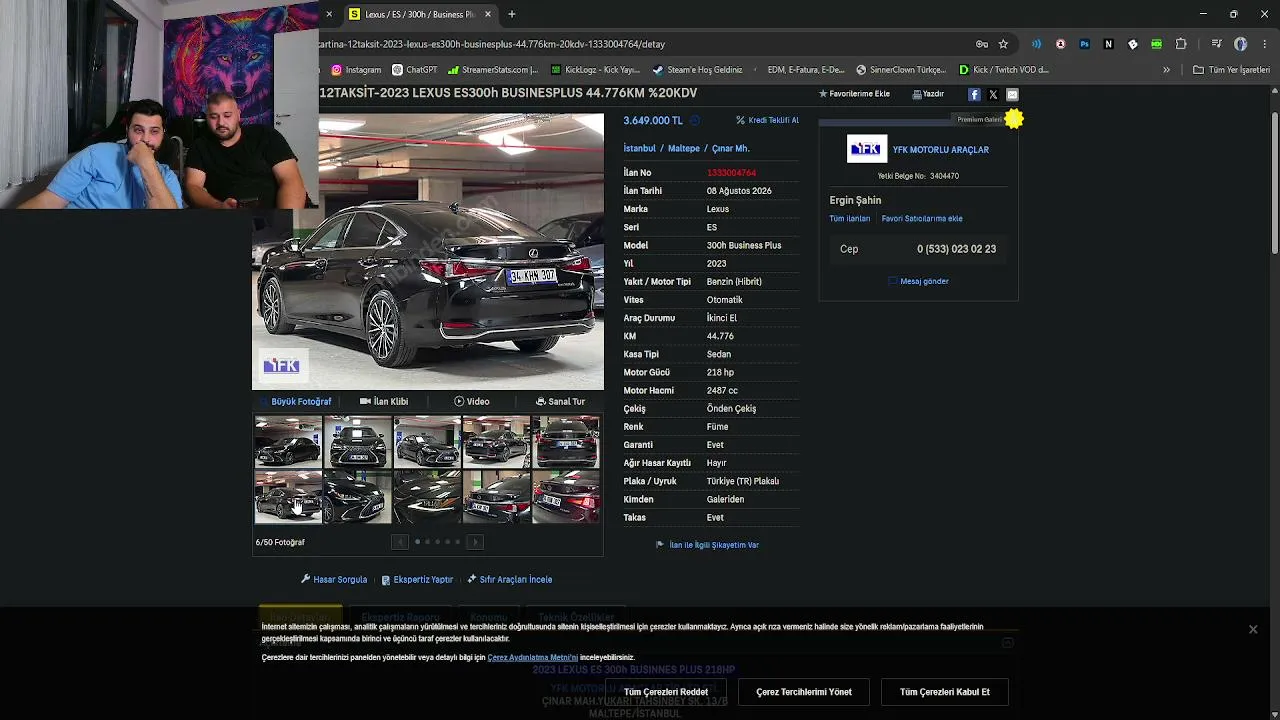Open the media control playlist icon
Image resolution: width=1280 pixels, height=720 pixels.
[x=1216, y=44]
